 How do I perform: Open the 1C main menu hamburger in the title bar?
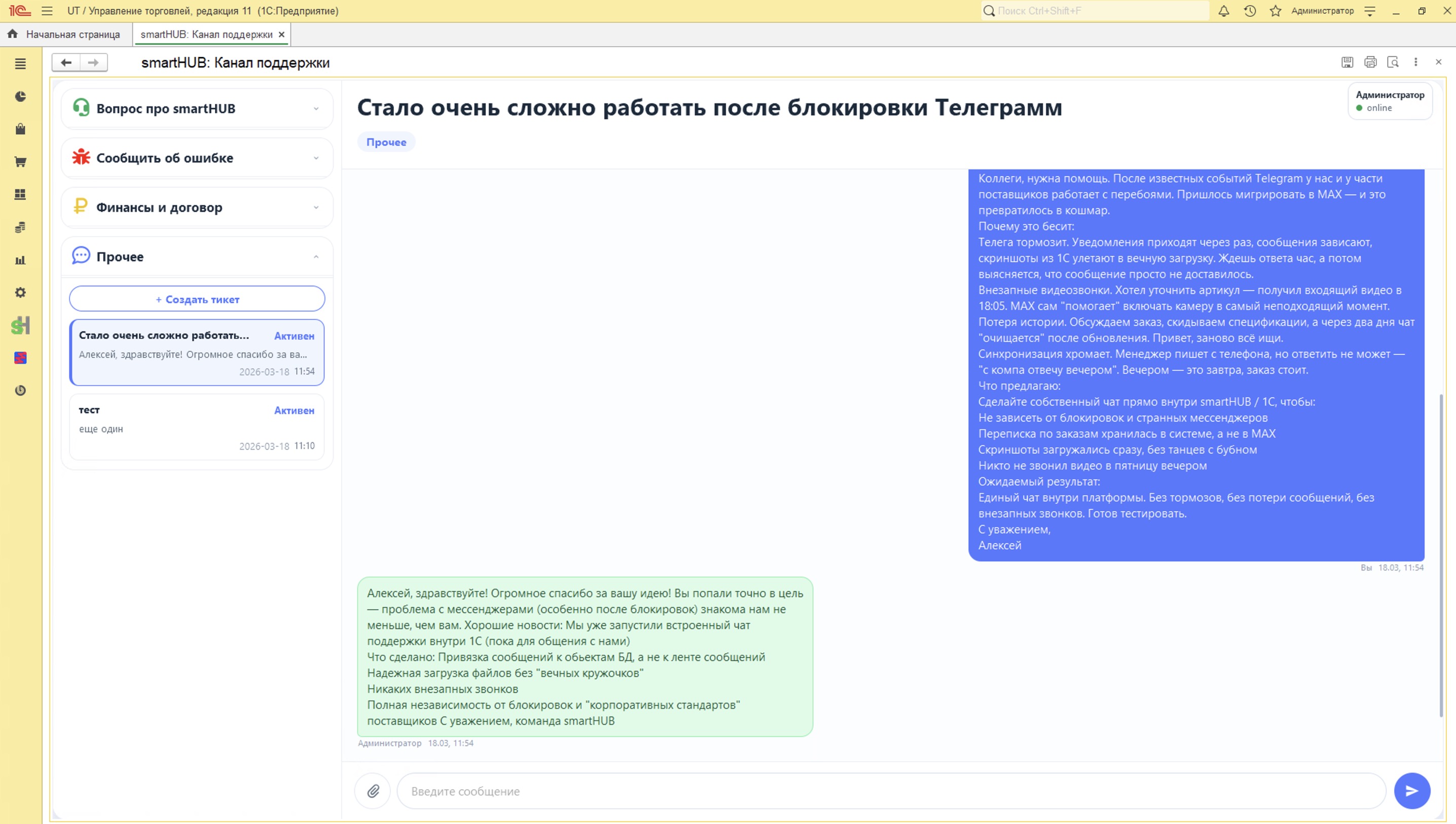47,11
